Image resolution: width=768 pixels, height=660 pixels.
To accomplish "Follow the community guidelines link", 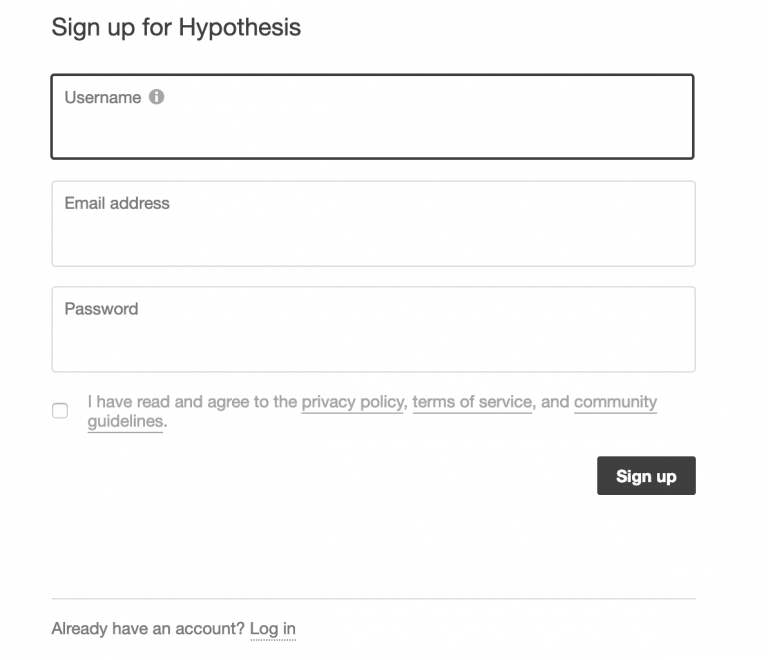I will coord(615,402).
